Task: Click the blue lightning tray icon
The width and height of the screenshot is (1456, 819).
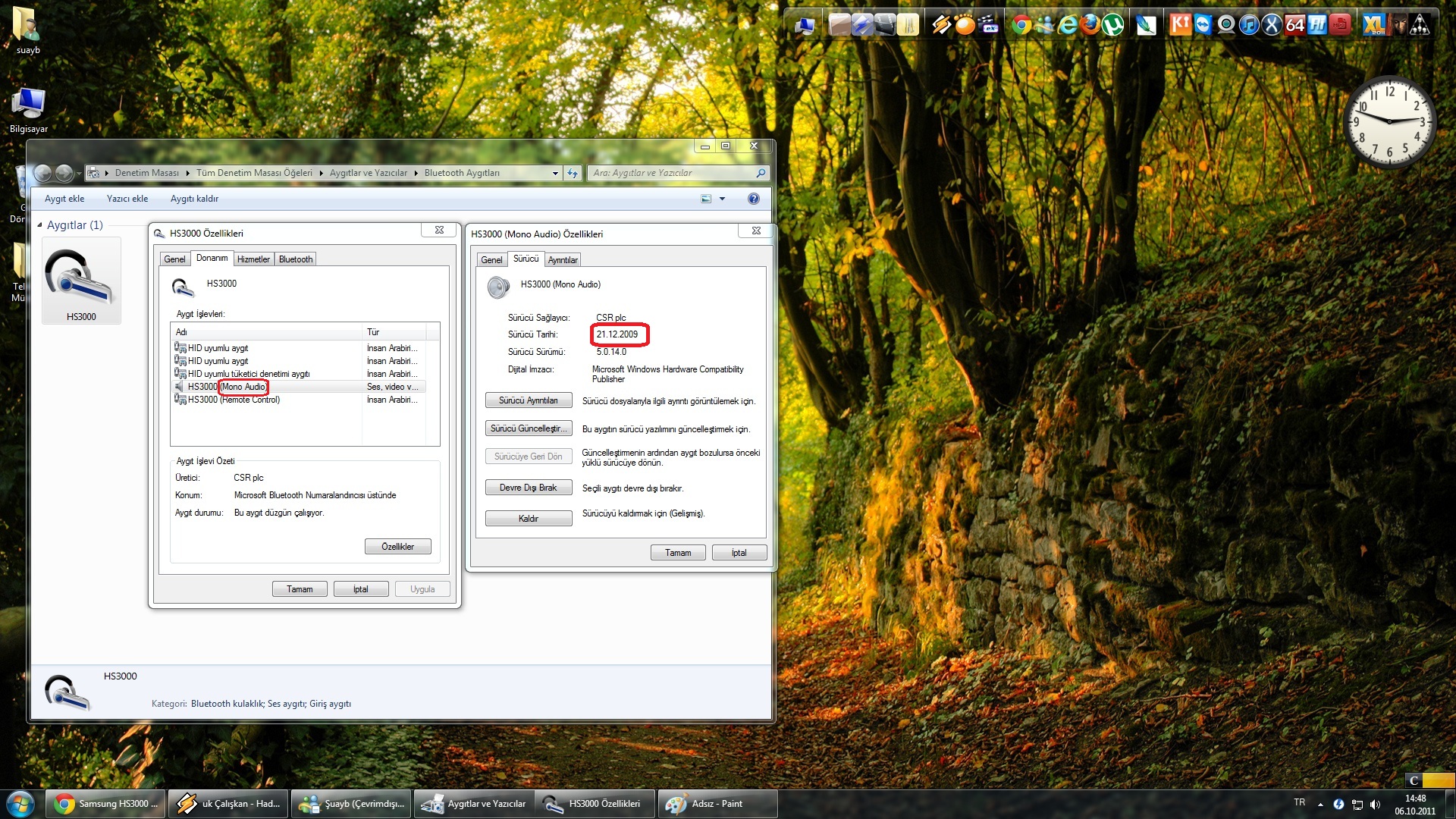Action: [1338, 804]
